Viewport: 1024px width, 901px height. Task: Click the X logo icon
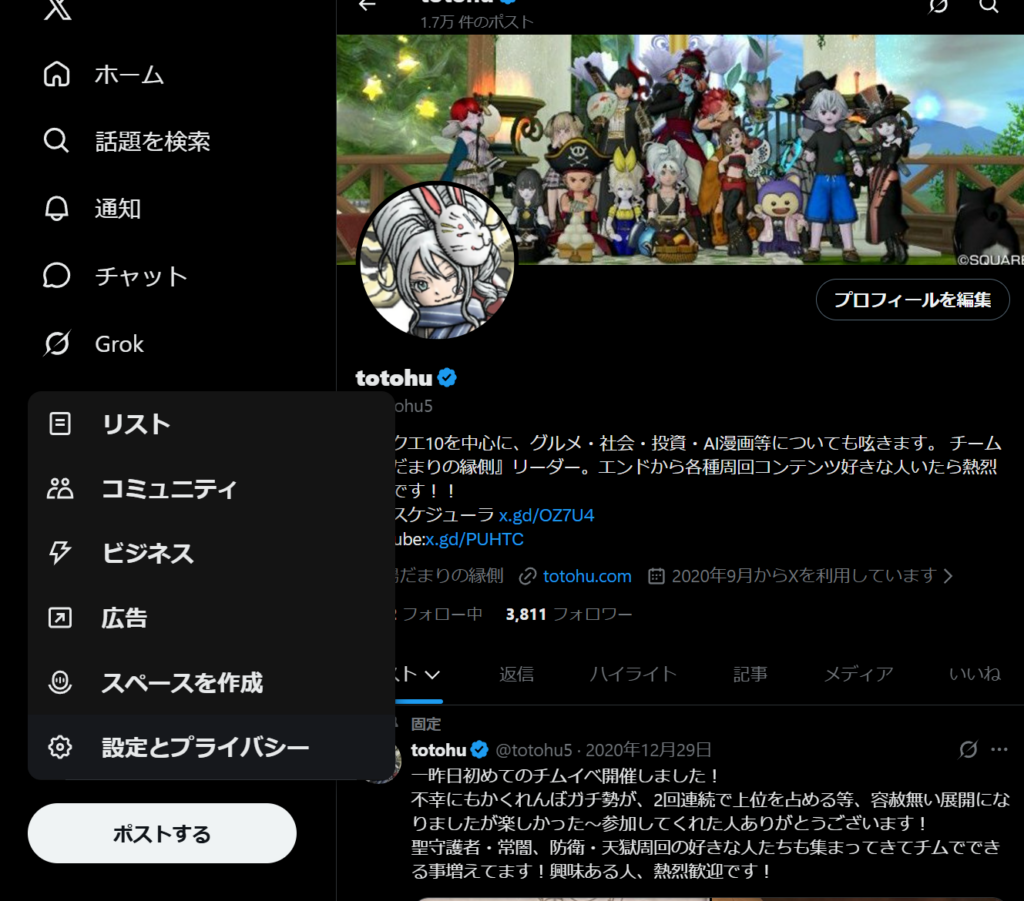pyautogui.click(x=57, y=8)
